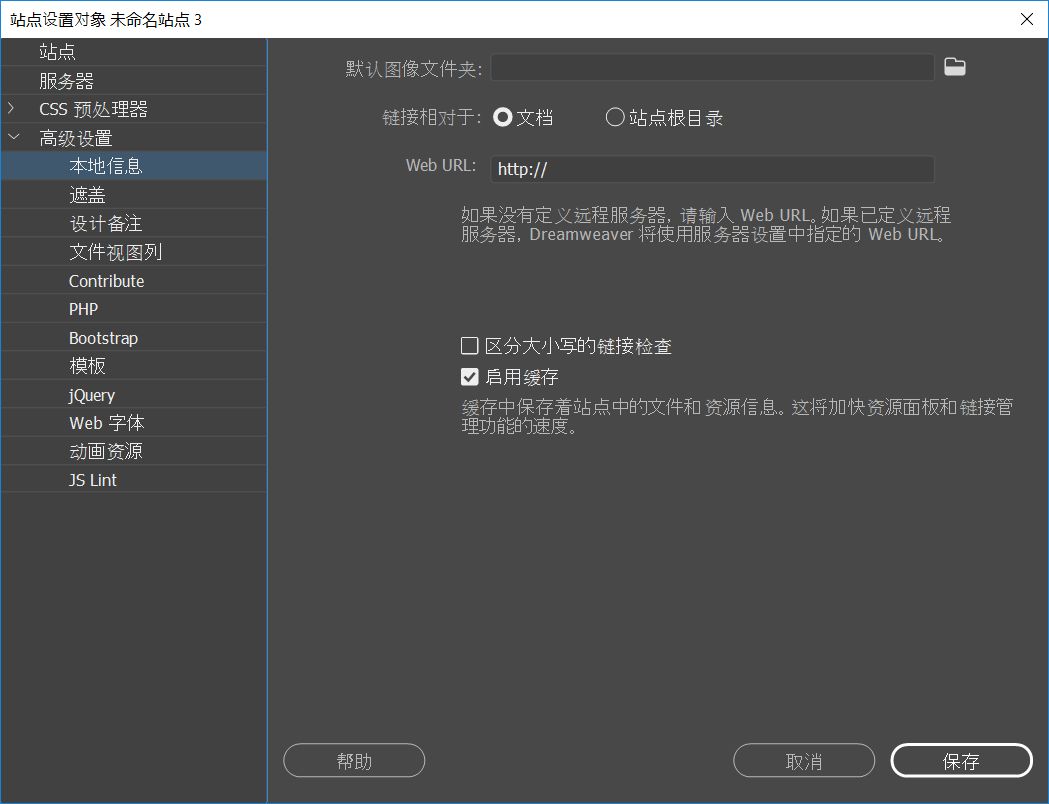Open the PHP settings page
The height and width of the screenshot is (804, 1049).
[134, 309]
